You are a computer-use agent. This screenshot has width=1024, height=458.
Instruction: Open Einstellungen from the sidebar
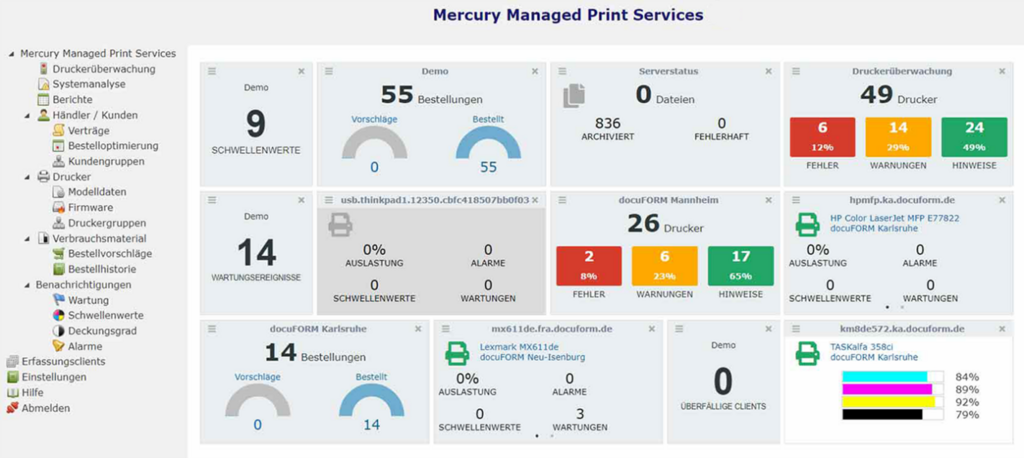tap(54, 377)
